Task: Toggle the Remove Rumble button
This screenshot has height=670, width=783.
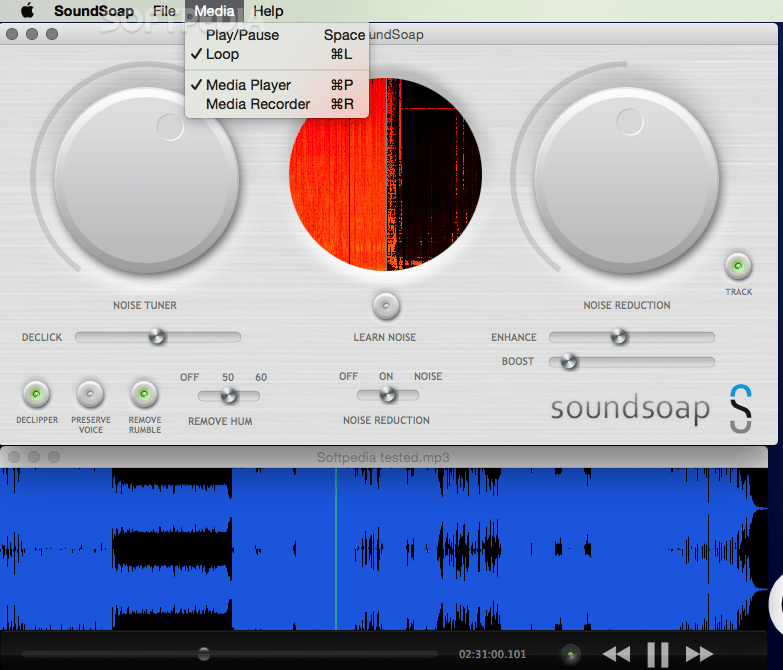Action: coord(144,394)
